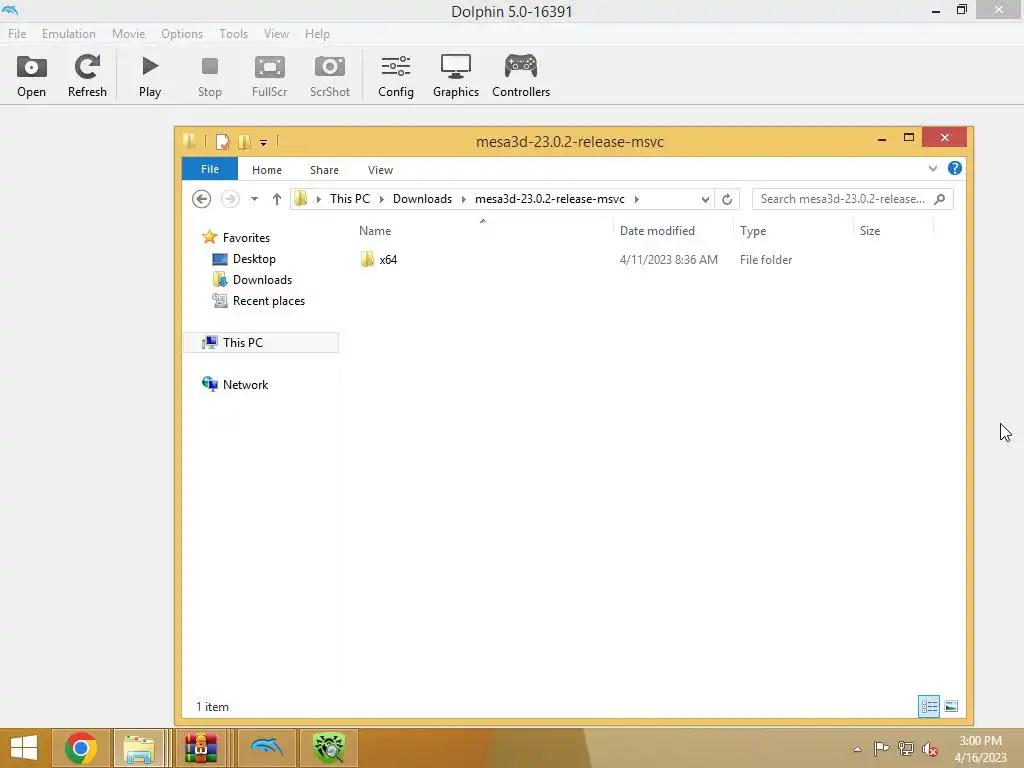Image resolution: width=1024 pixels, height=768 pixels.
Task: Click muted volume tray icon
Action: (x=929, y=749)
